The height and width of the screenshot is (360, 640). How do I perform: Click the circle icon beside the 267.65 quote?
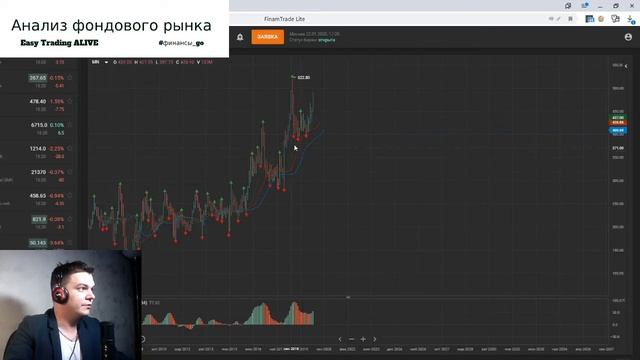pos(70,78)
